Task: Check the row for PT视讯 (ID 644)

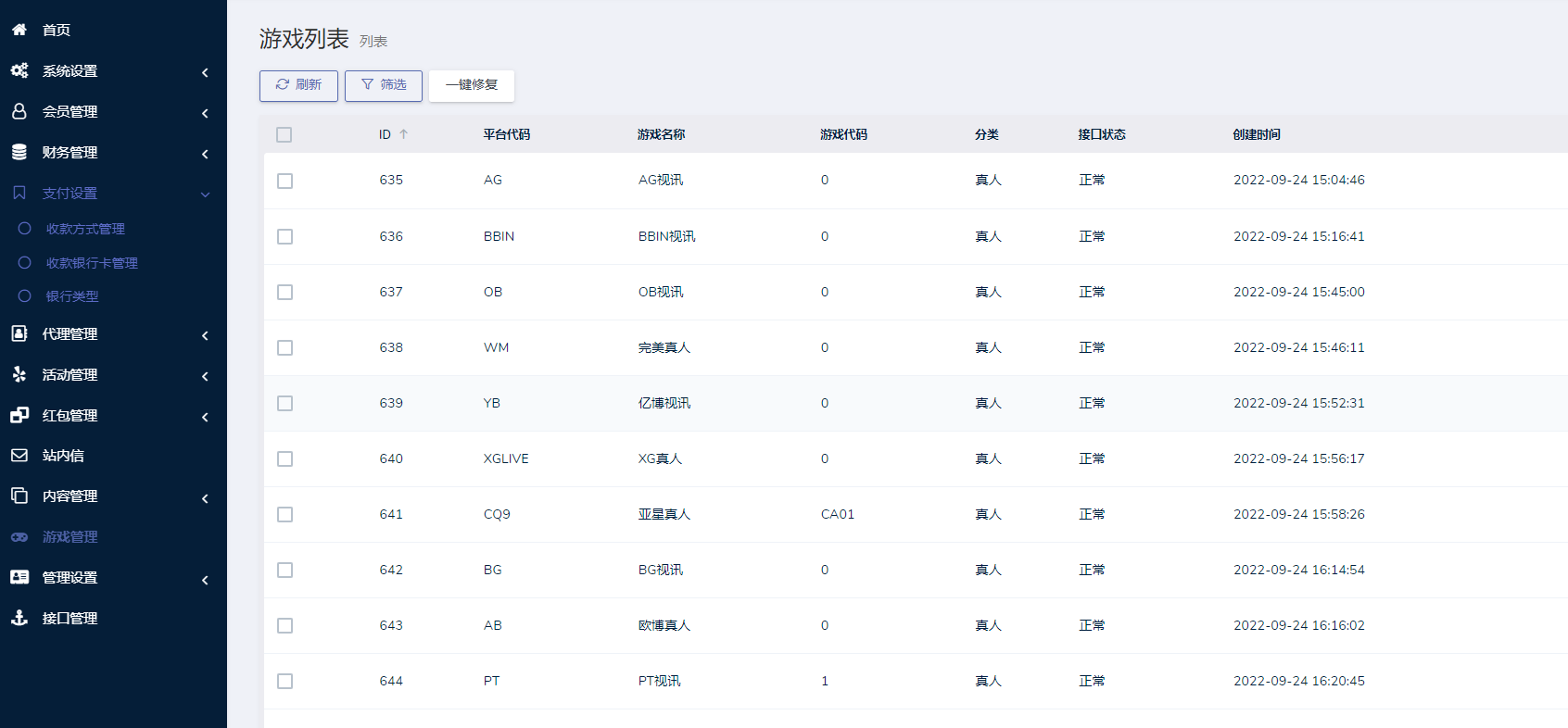Action: pos(285,681)
